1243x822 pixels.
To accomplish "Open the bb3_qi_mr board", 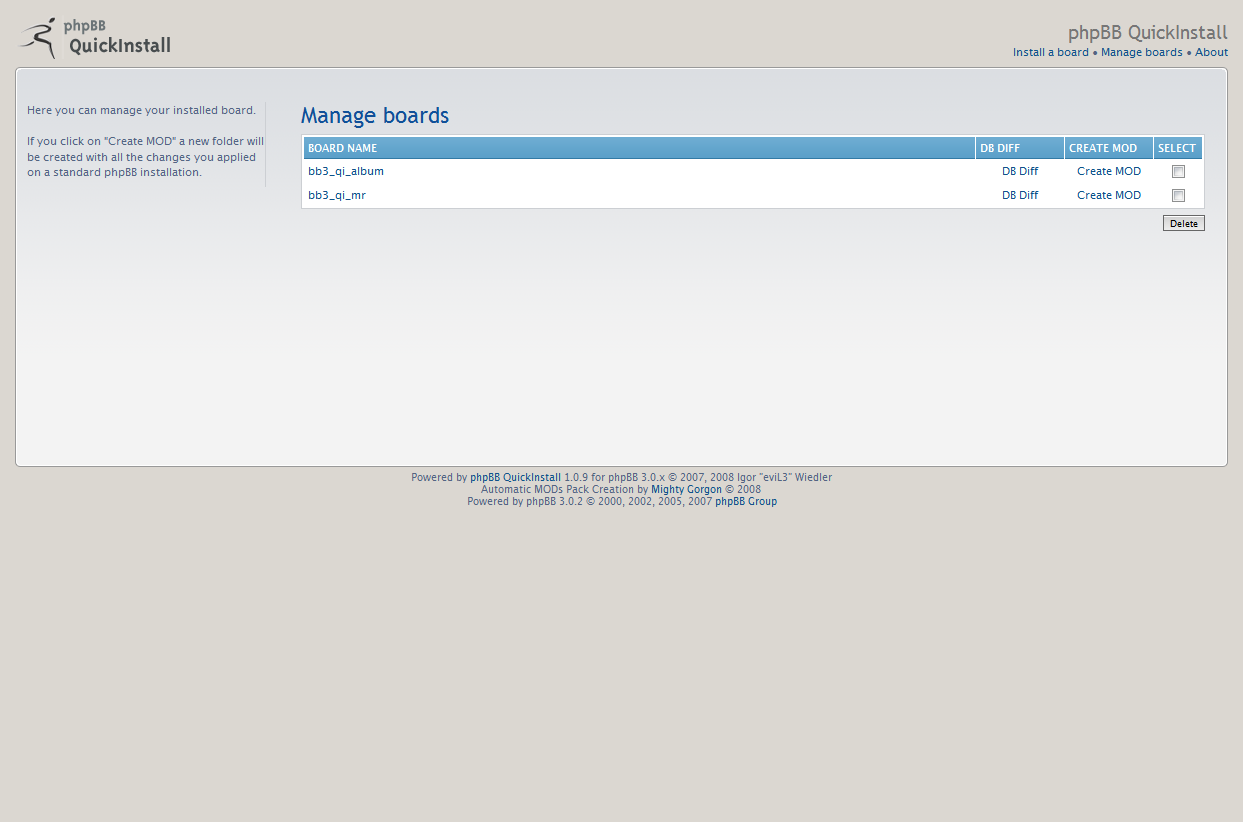I will click(337, 195).
